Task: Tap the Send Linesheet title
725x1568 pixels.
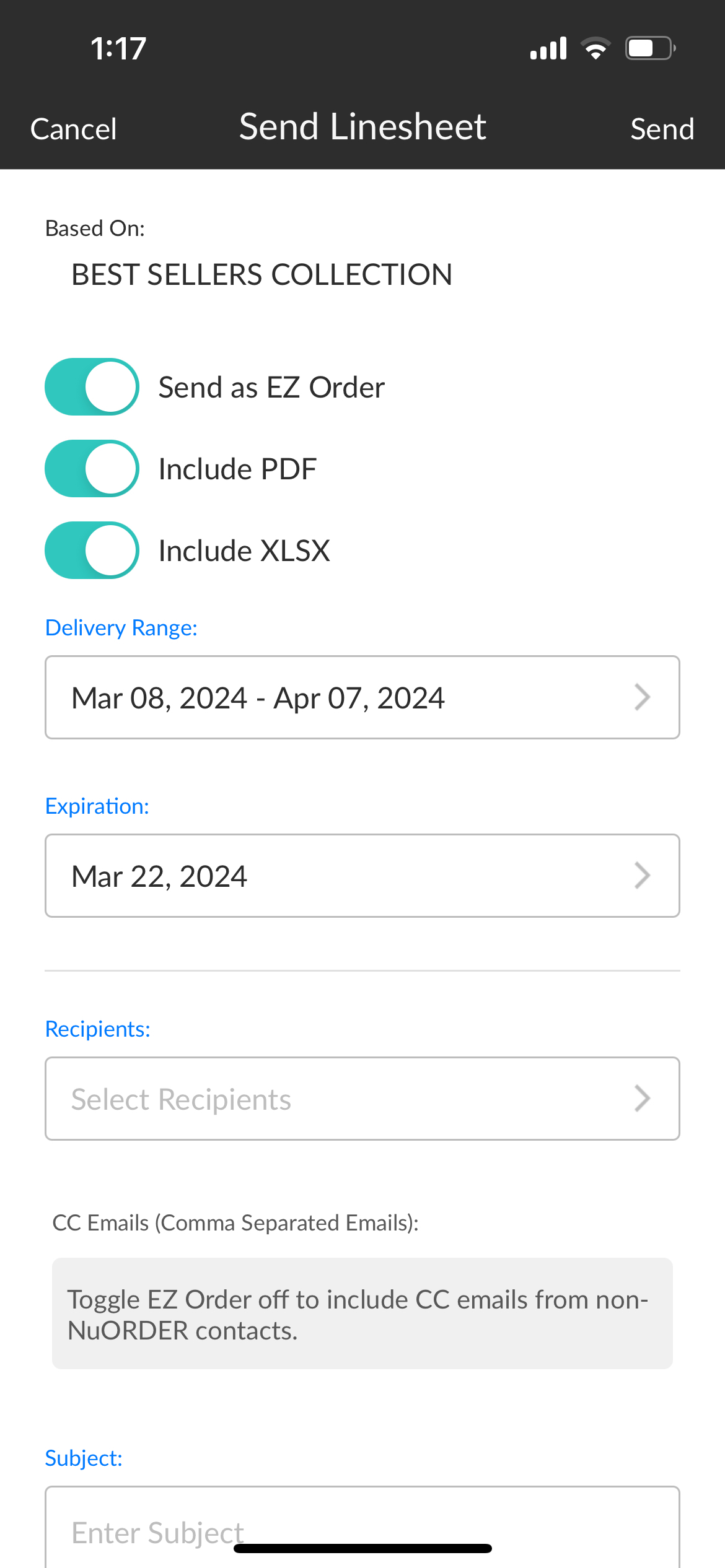Action: 362,127
